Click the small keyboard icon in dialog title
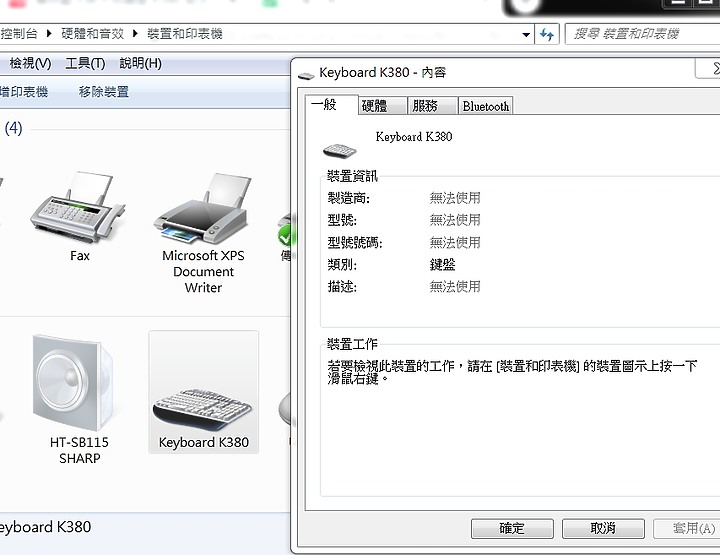 coord(306,75)
